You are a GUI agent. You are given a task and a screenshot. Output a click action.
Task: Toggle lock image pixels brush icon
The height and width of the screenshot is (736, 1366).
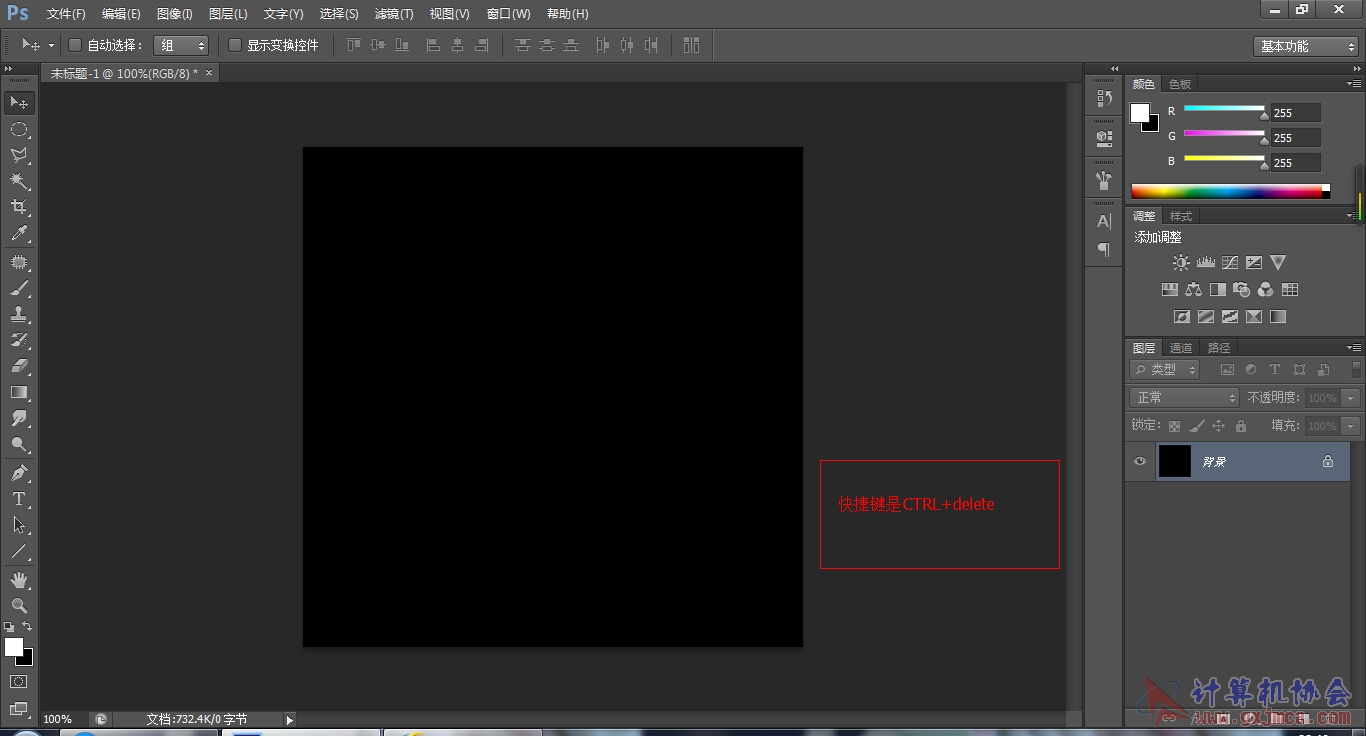point(1197,426)
